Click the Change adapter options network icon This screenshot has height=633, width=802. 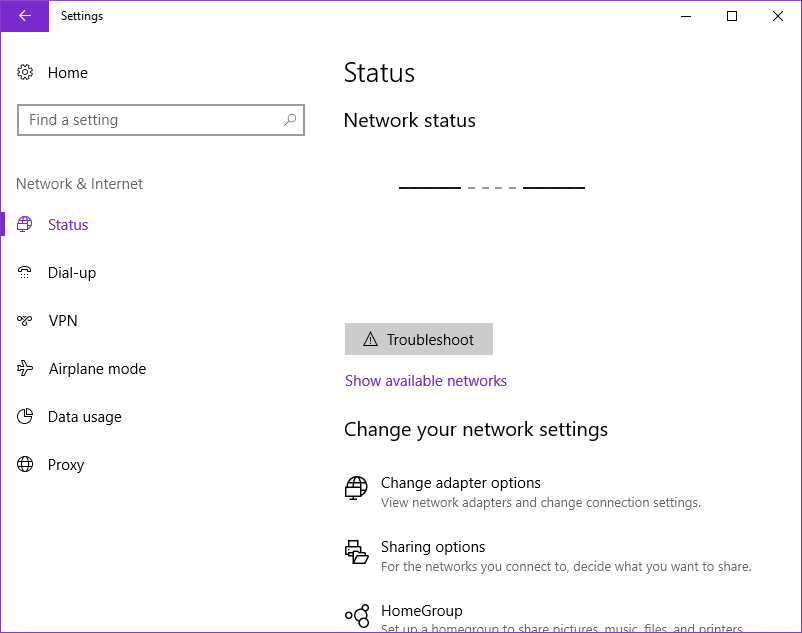click(x=356, y=489)
